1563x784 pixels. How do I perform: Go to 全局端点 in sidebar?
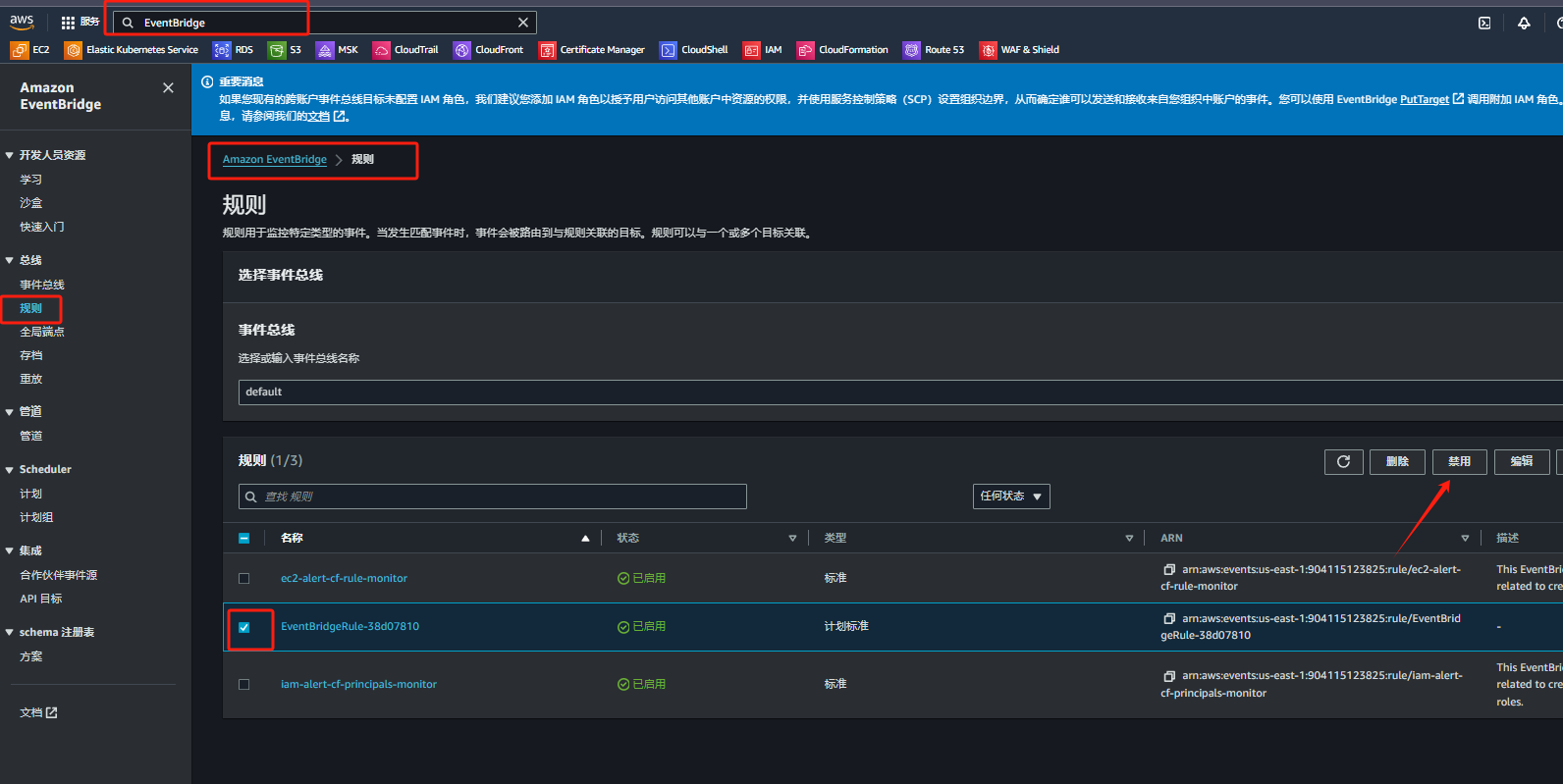pos(42,332)
